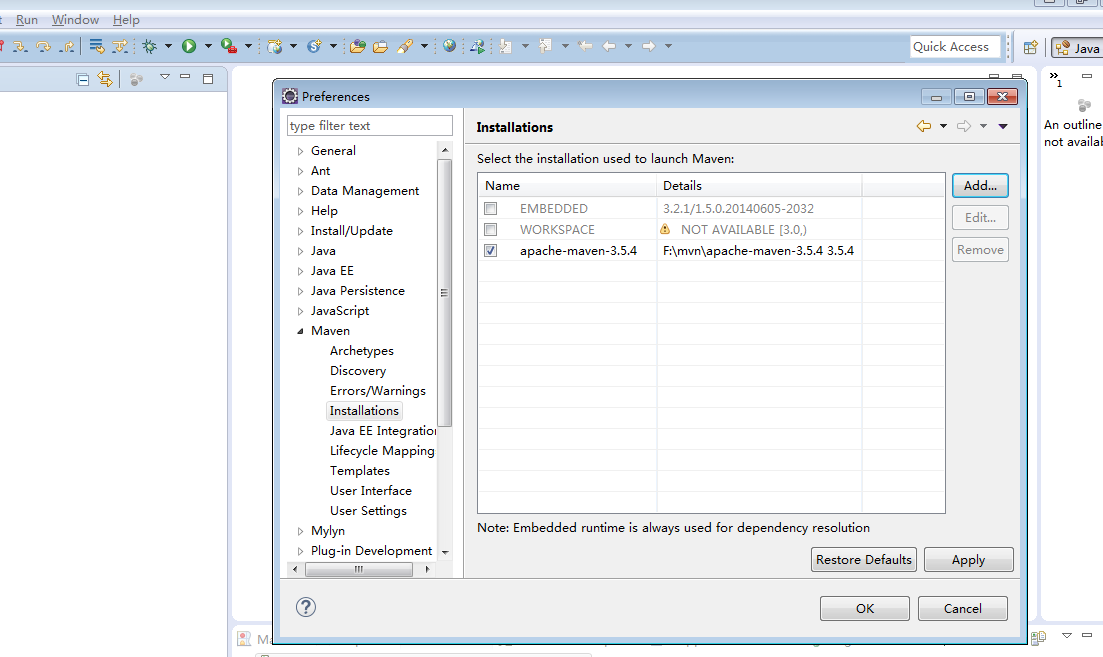1103x657 pixels.
Task: Check the EMBEDDED installation checkbox
Action: 490,209
